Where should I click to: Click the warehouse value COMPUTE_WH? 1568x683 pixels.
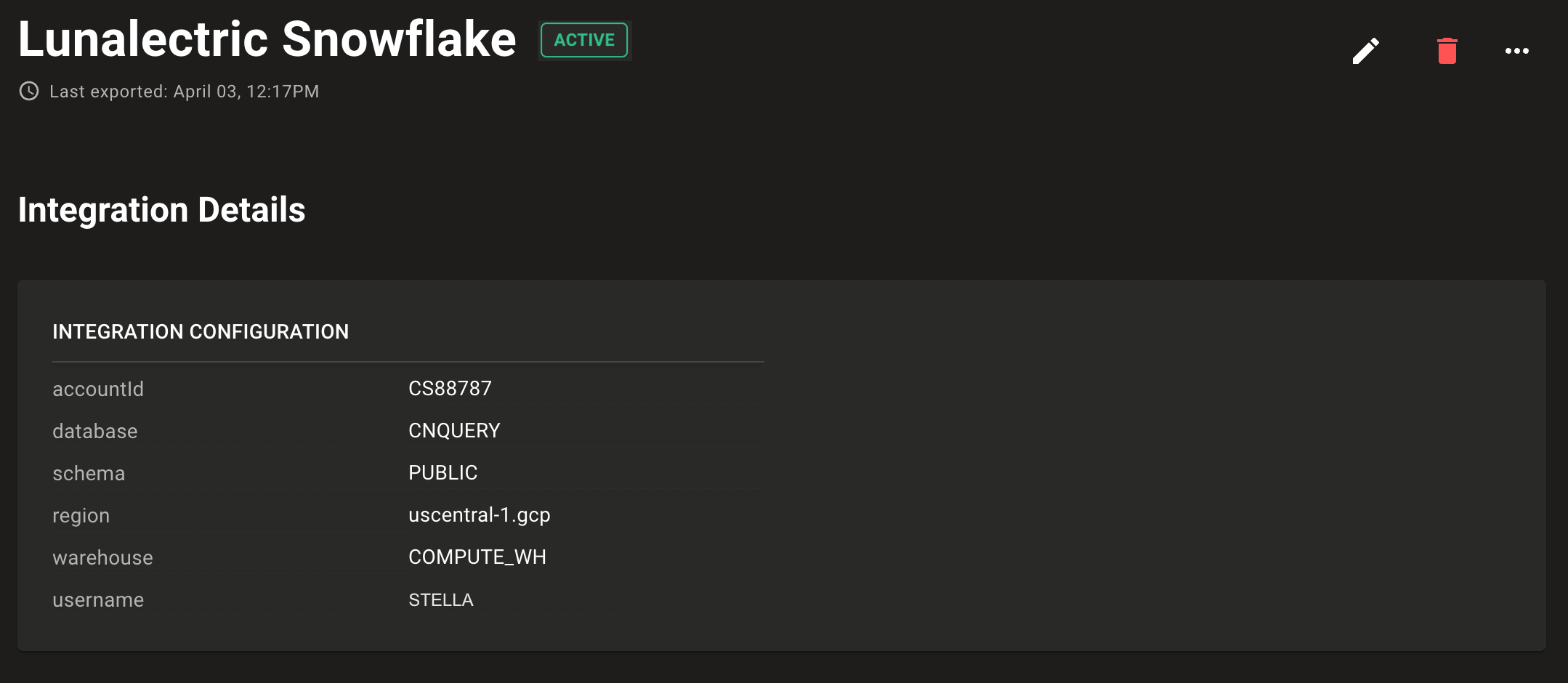[477, 557]
